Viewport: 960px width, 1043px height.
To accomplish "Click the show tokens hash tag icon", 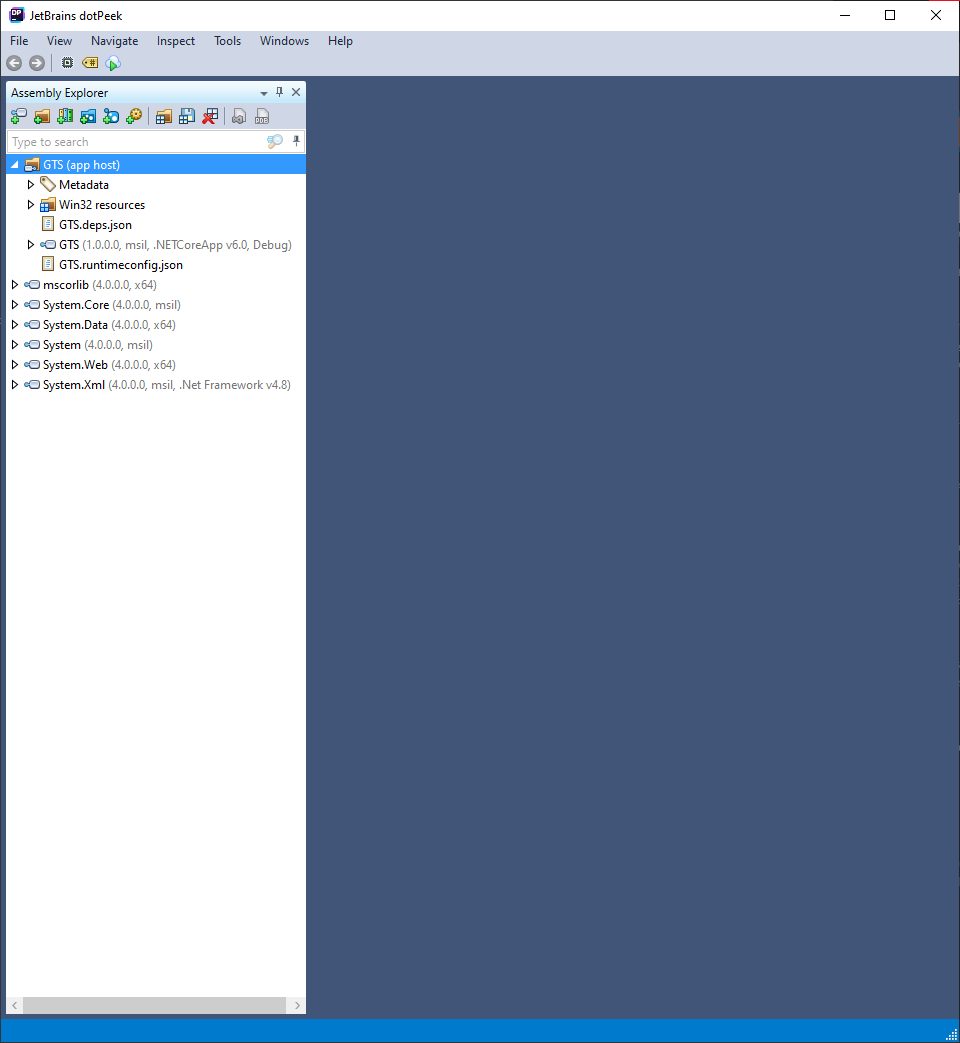I will tap(90, 63).
